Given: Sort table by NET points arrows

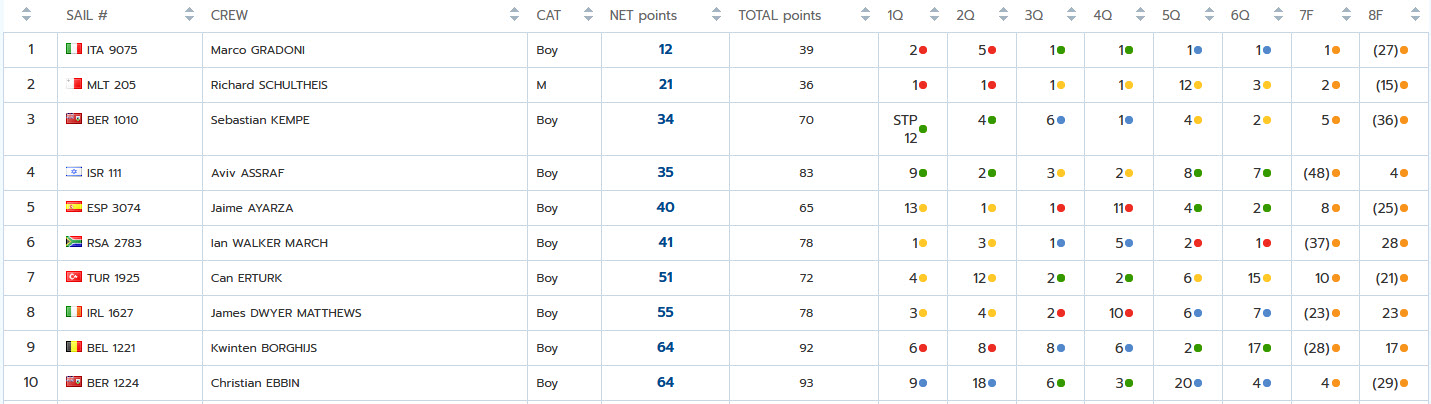Looking at the screenshot, I should (x=716, y=15).
